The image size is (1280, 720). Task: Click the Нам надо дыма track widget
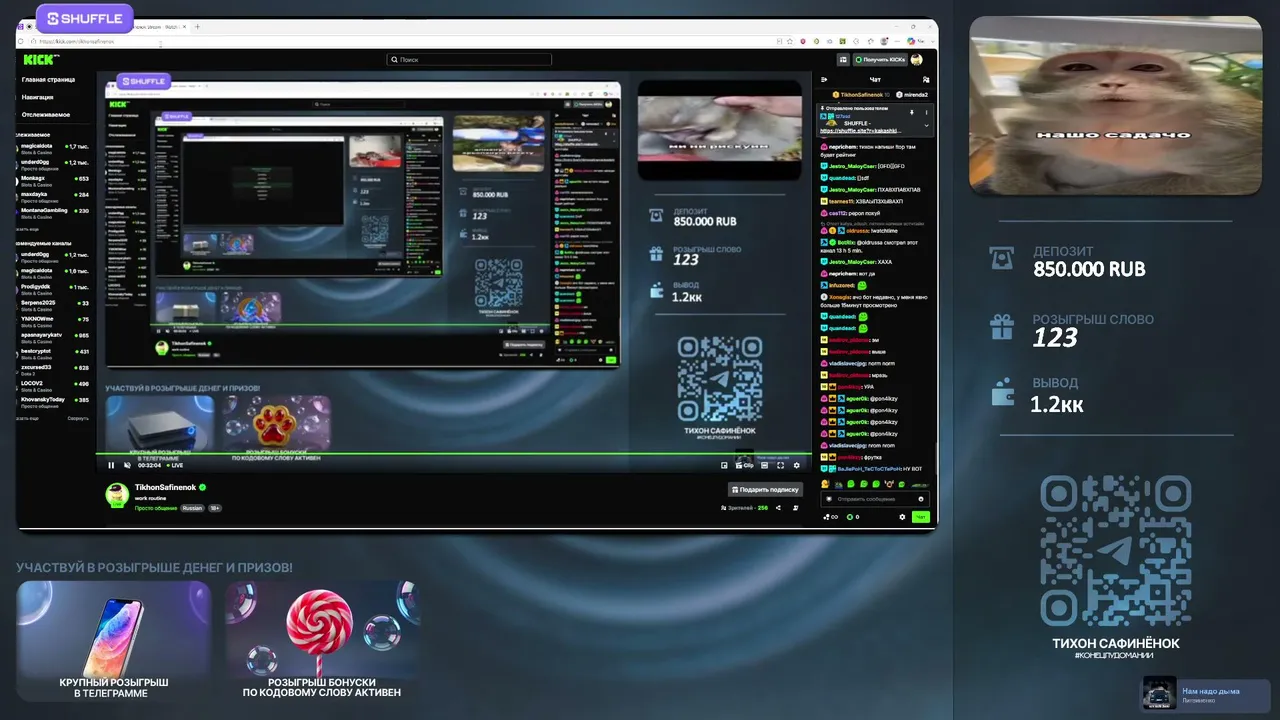point(1206,695)
